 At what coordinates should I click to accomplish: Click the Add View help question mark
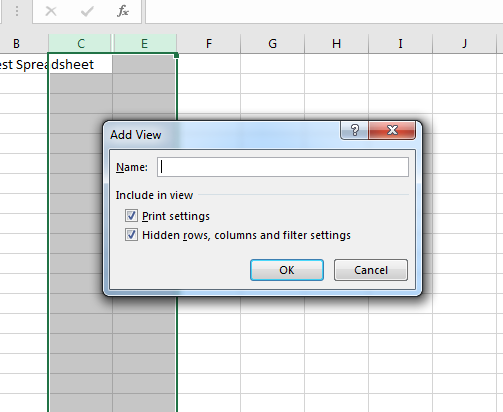coord(354,130)
